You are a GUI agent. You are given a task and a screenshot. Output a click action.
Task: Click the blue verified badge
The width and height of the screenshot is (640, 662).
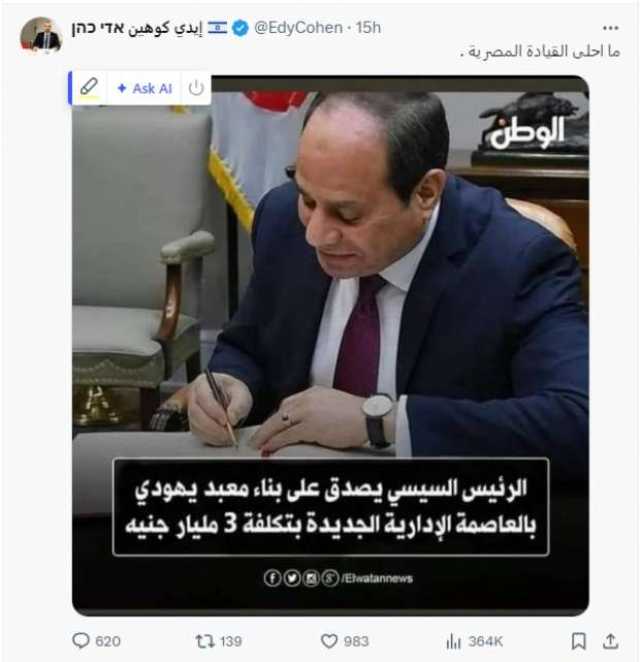[241, 28]
